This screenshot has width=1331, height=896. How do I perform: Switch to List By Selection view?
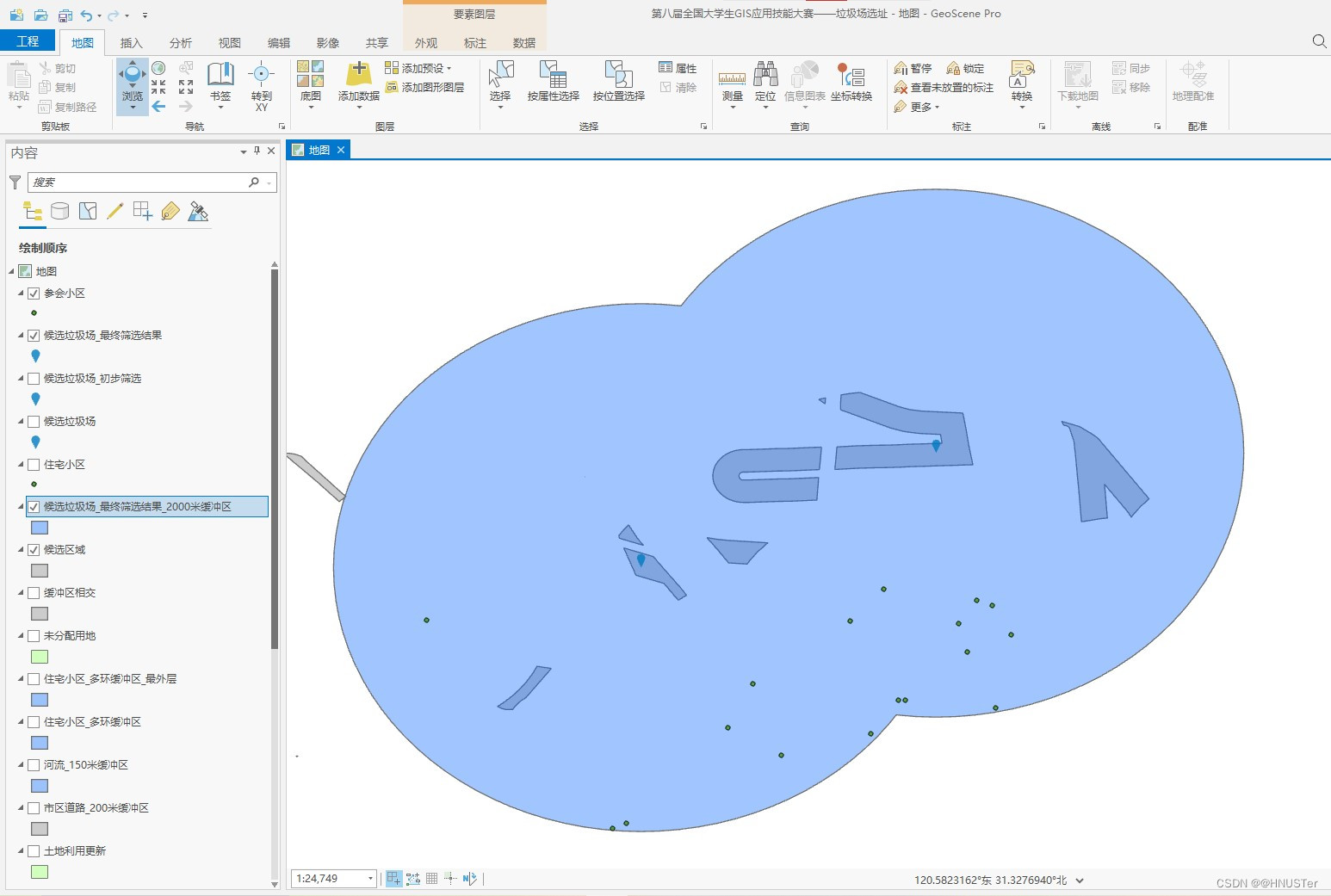88,211
